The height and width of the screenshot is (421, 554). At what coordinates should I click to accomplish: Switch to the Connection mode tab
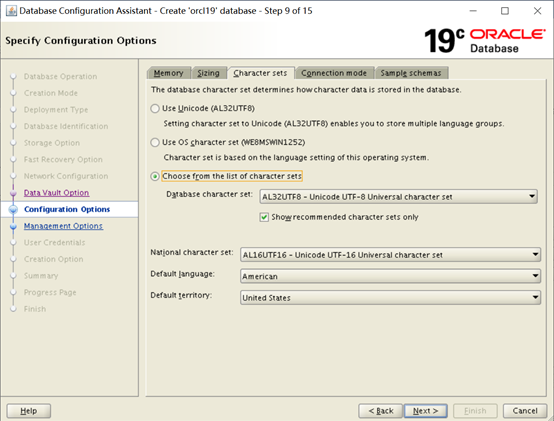(x=334, y=73)
